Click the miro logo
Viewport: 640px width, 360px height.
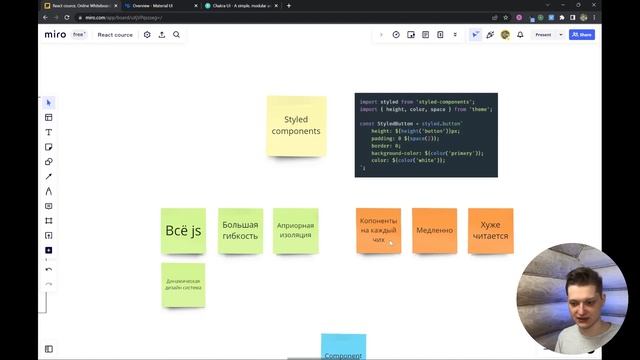click(x=55, y=34)
